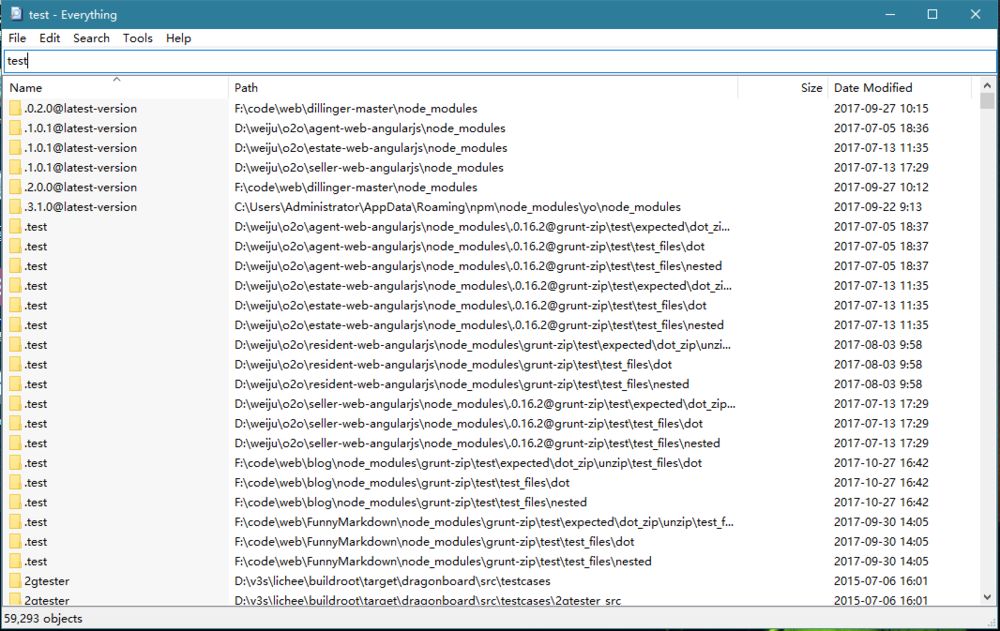This screenshot has height=631, width=1000.
Task: Click the scrollbar's down arrow icon
Action: tap(988, 595)
